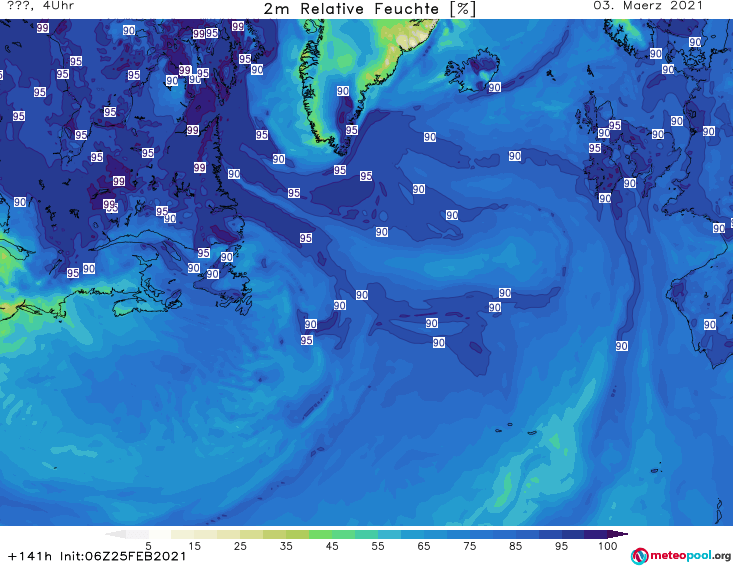The width and height of the screenshot is (733, 566).
Task: Click the legend value "75"
Action: pyautogui.click(x=469, y=546)
